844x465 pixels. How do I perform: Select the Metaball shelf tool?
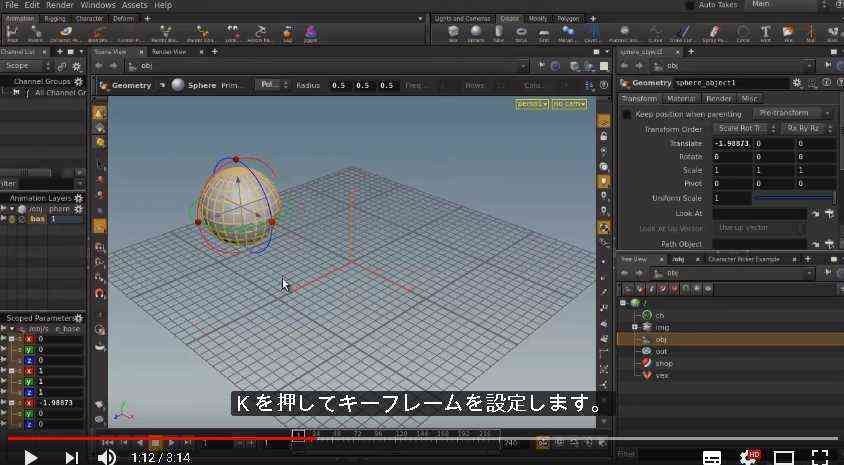pyautogui.click(x=567, y=33)
